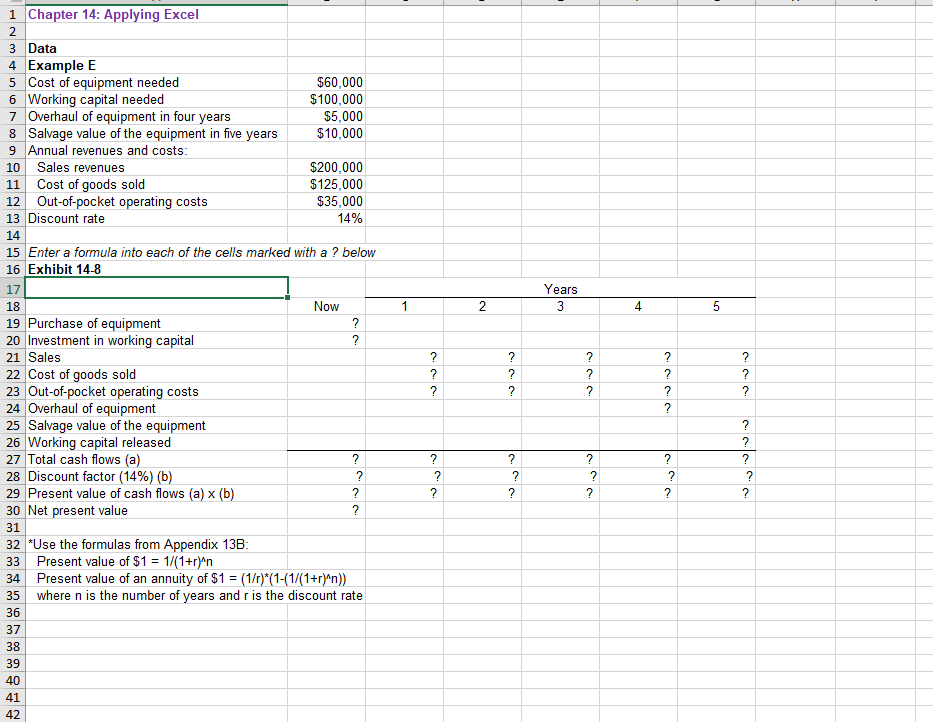The image size is (933, 722).
Task: Click the Sales '?' cell under year 1
Action: [405, 358]
